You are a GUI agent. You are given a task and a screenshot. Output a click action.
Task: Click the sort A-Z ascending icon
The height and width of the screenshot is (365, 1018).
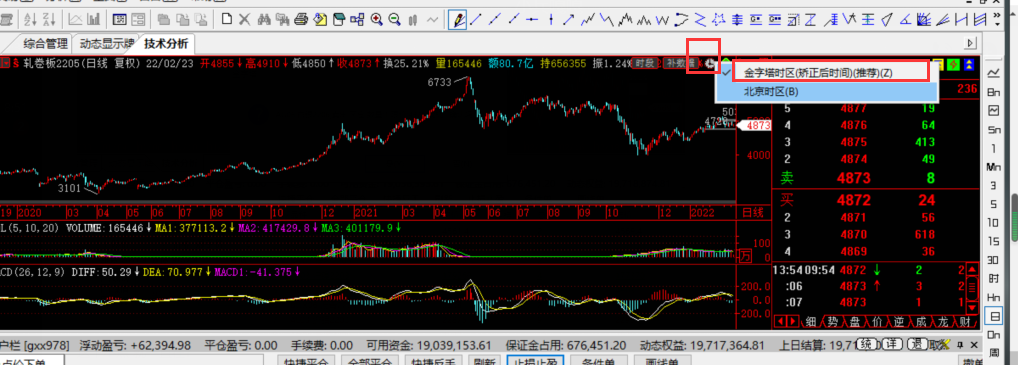(30, 19)
